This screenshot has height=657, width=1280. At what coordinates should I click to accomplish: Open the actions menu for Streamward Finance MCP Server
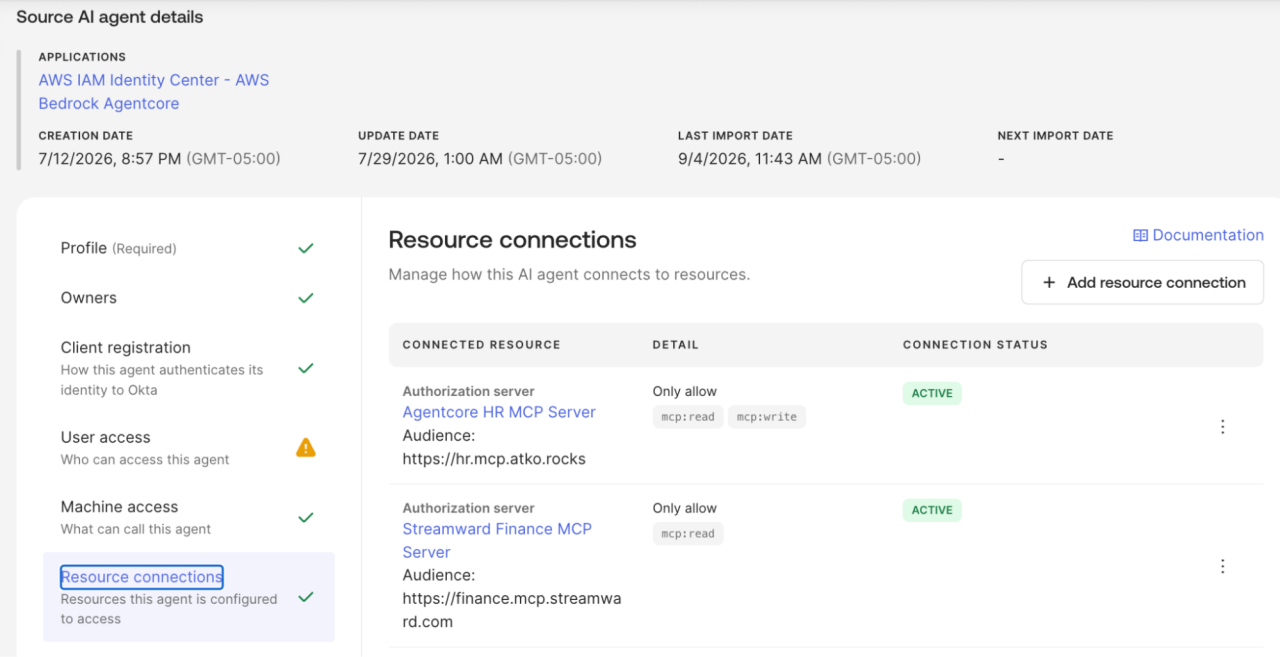[1222, 566]
